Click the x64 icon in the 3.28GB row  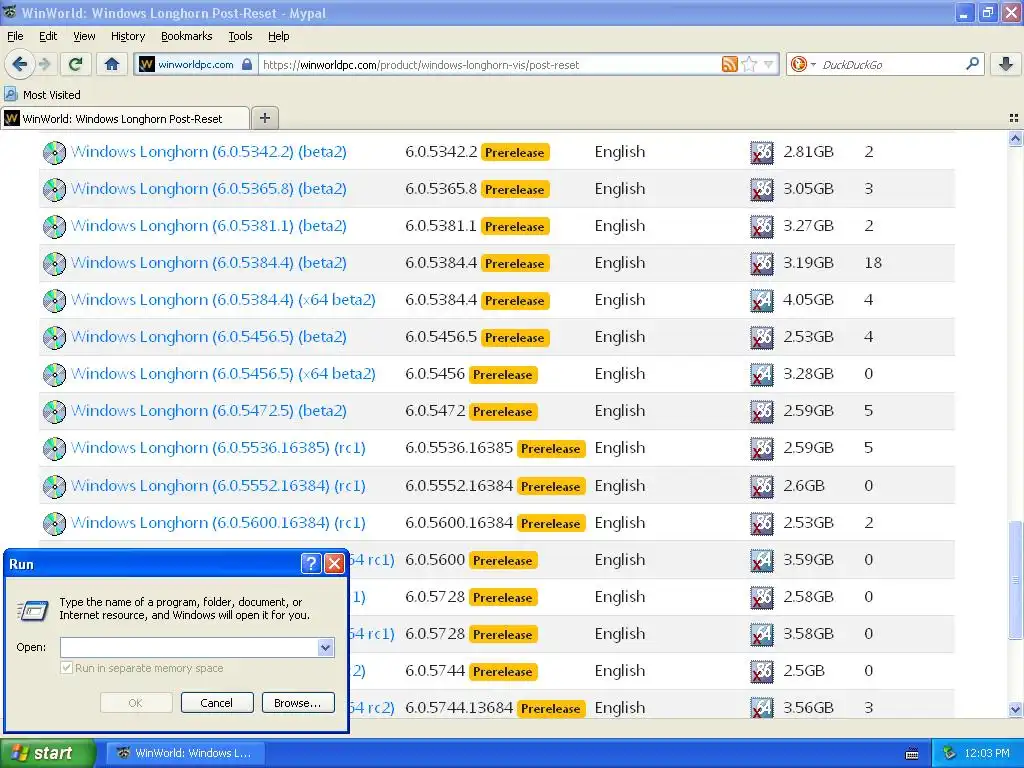pyautogui.click(x=761, y=374)
